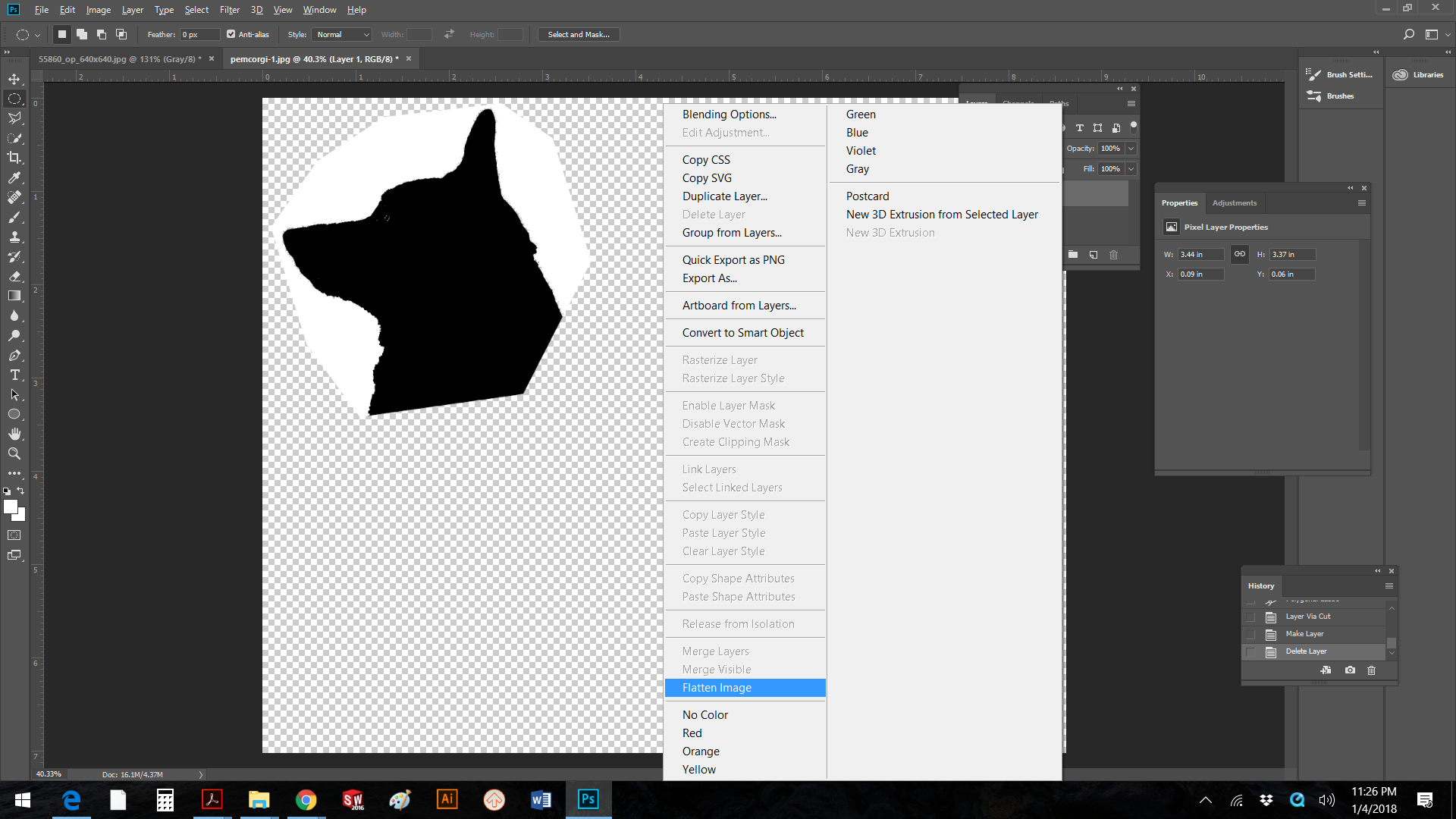Choose the Eraser tool
1456x819 pixels.
point(14,276)
